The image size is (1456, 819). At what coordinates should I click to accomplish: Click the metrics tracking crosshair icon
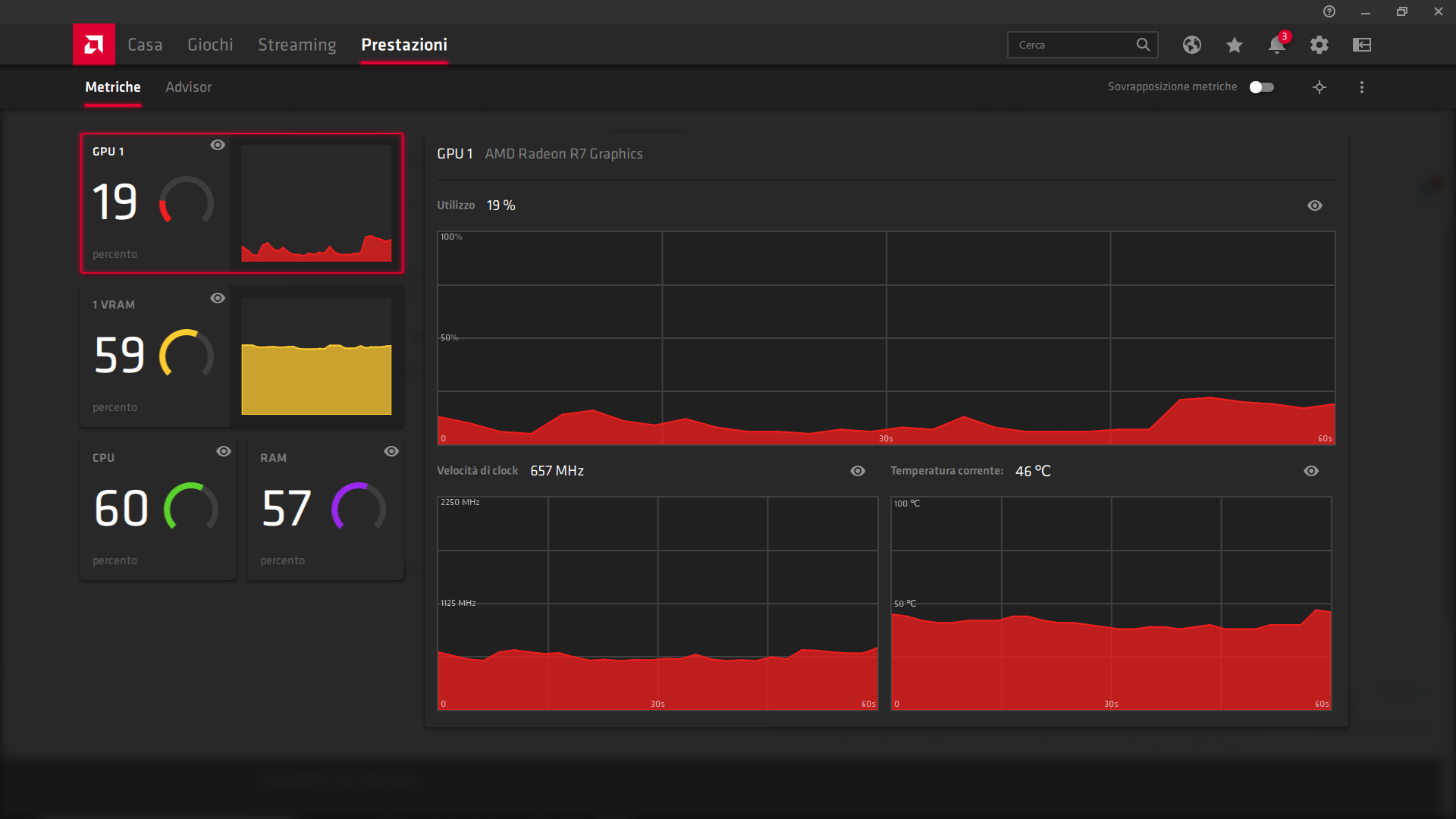click(1319, 87)
